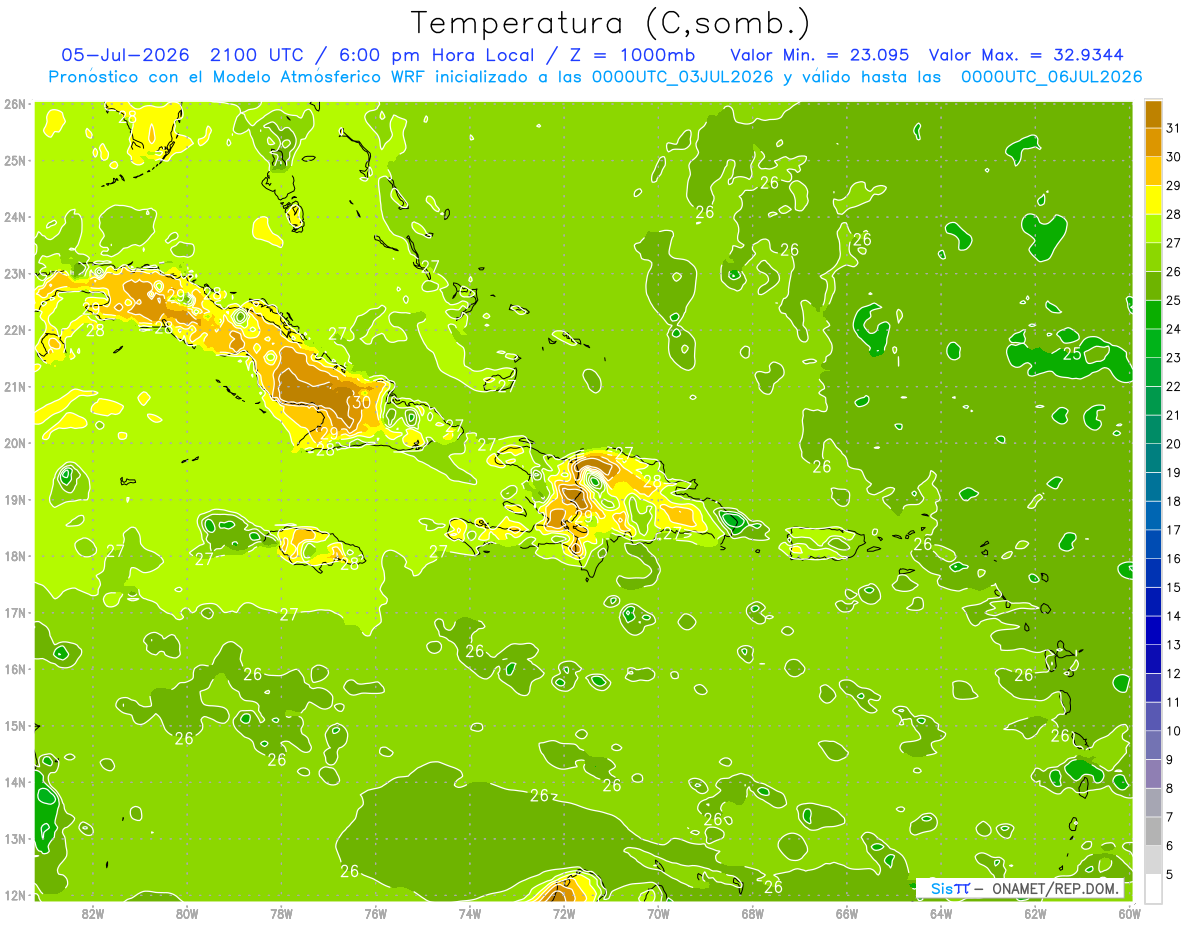Click the colorbar scale label "28"
This screenshot has width=1200, height=927.
[x=1173, y=214]
